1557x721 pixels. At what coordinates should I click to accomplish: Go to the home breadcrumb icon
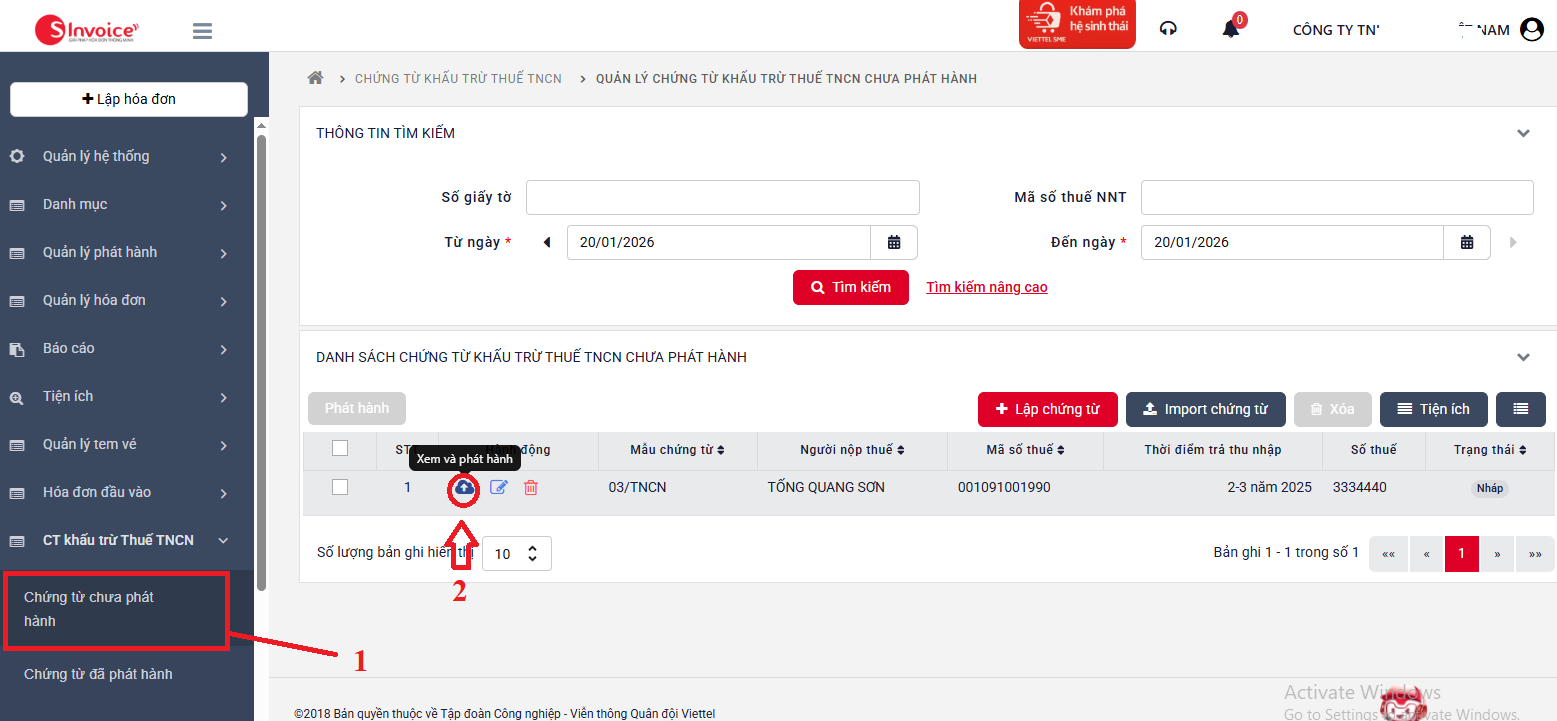click(x=316, y=78)
